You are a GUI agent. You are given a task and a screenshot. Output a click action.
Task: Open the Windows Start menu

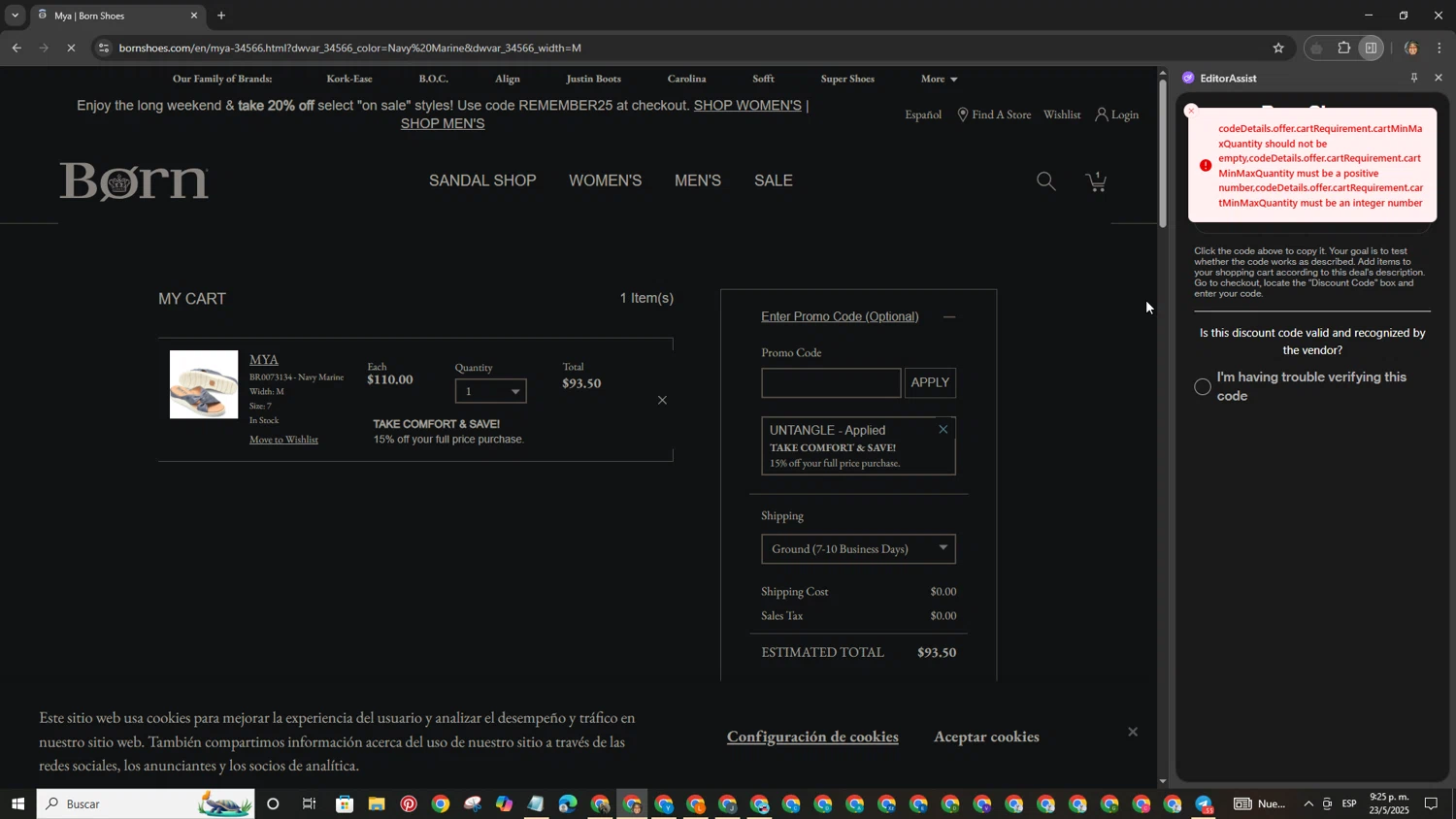coord(17,803)
